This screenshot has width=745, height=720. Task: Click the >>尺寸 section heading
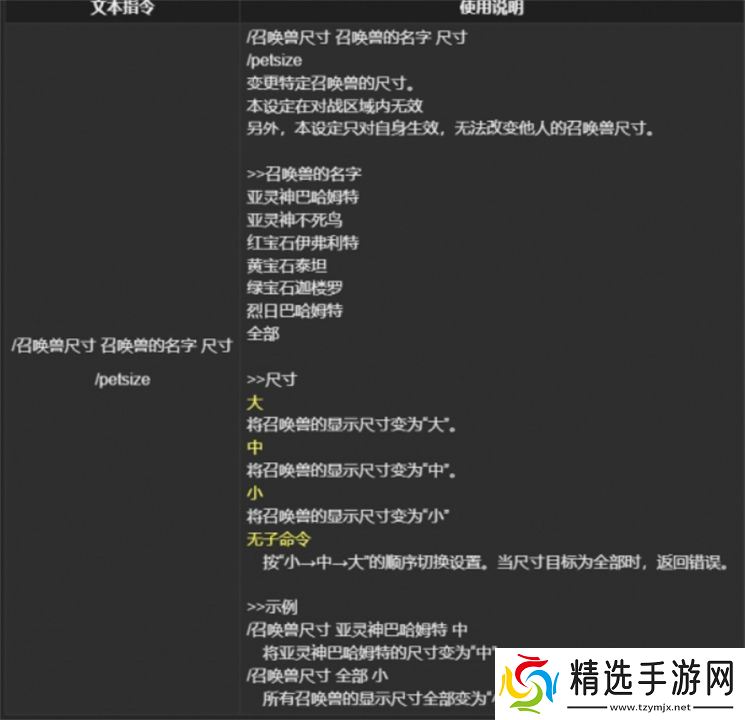tap(270, 380)
